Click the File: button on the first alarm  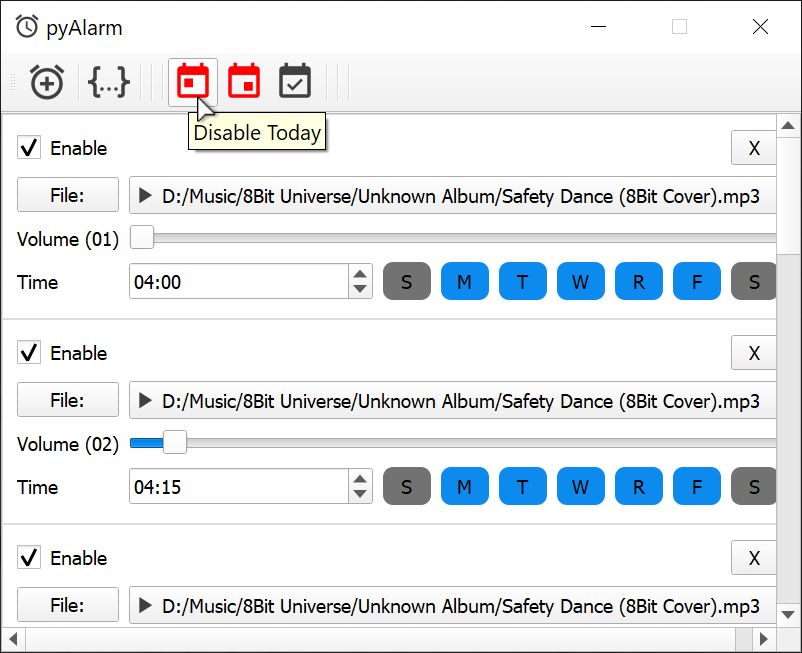67,196
